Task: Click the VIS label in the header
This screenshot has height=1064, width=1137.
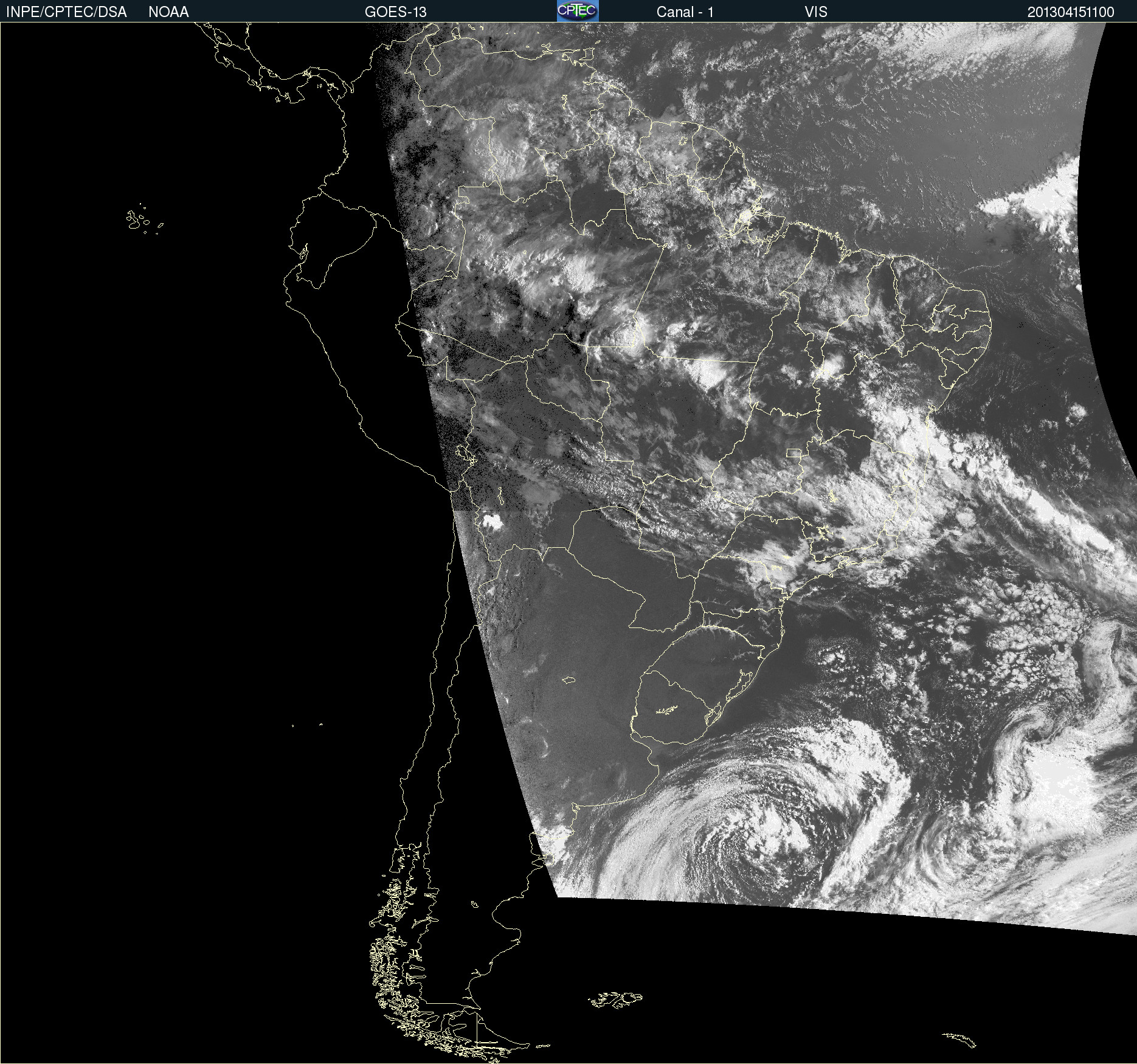Action: (x=816, y=12)
